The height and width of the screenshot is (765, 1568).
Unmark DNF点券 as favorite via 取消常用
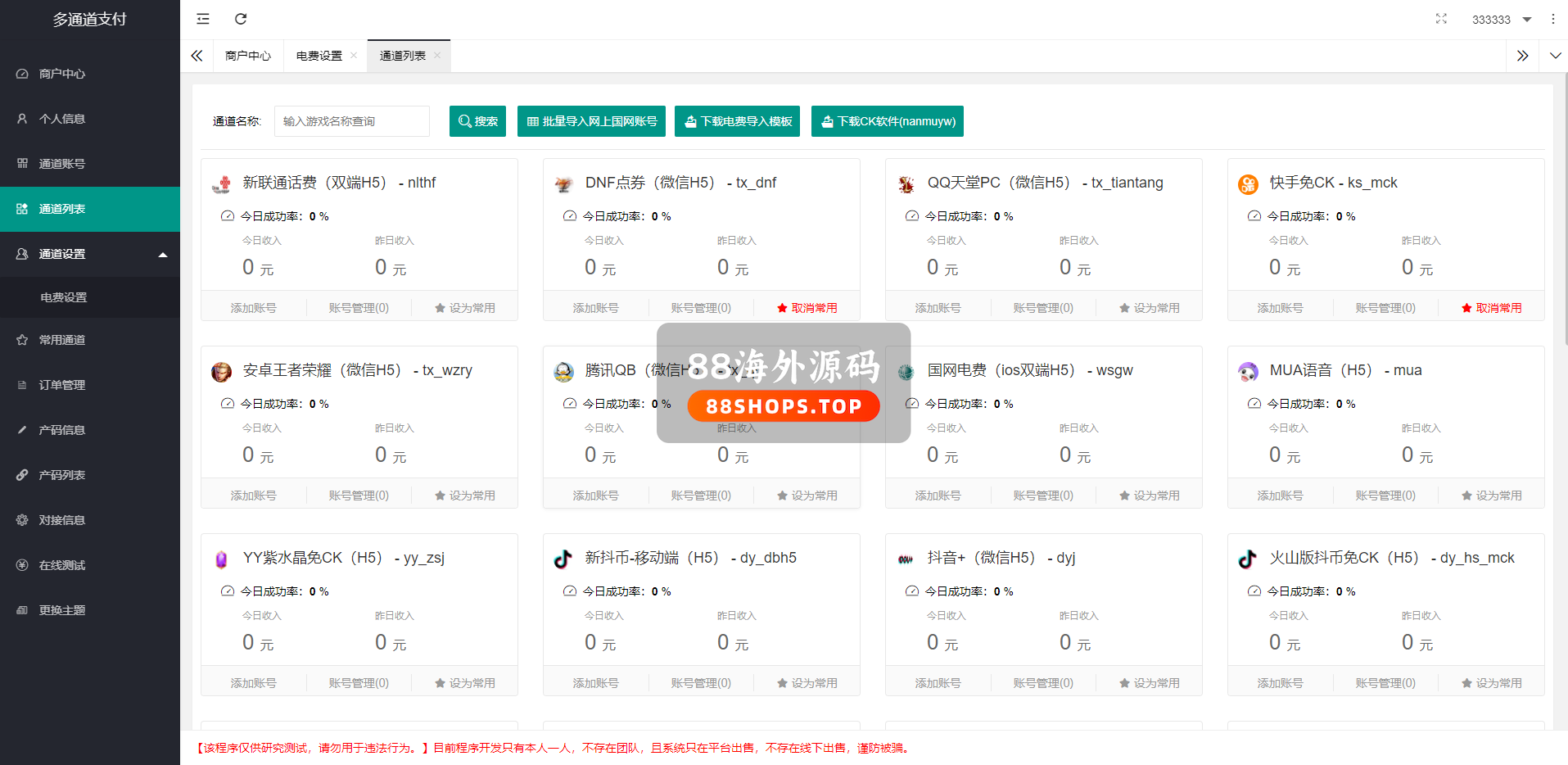point(807,308)
